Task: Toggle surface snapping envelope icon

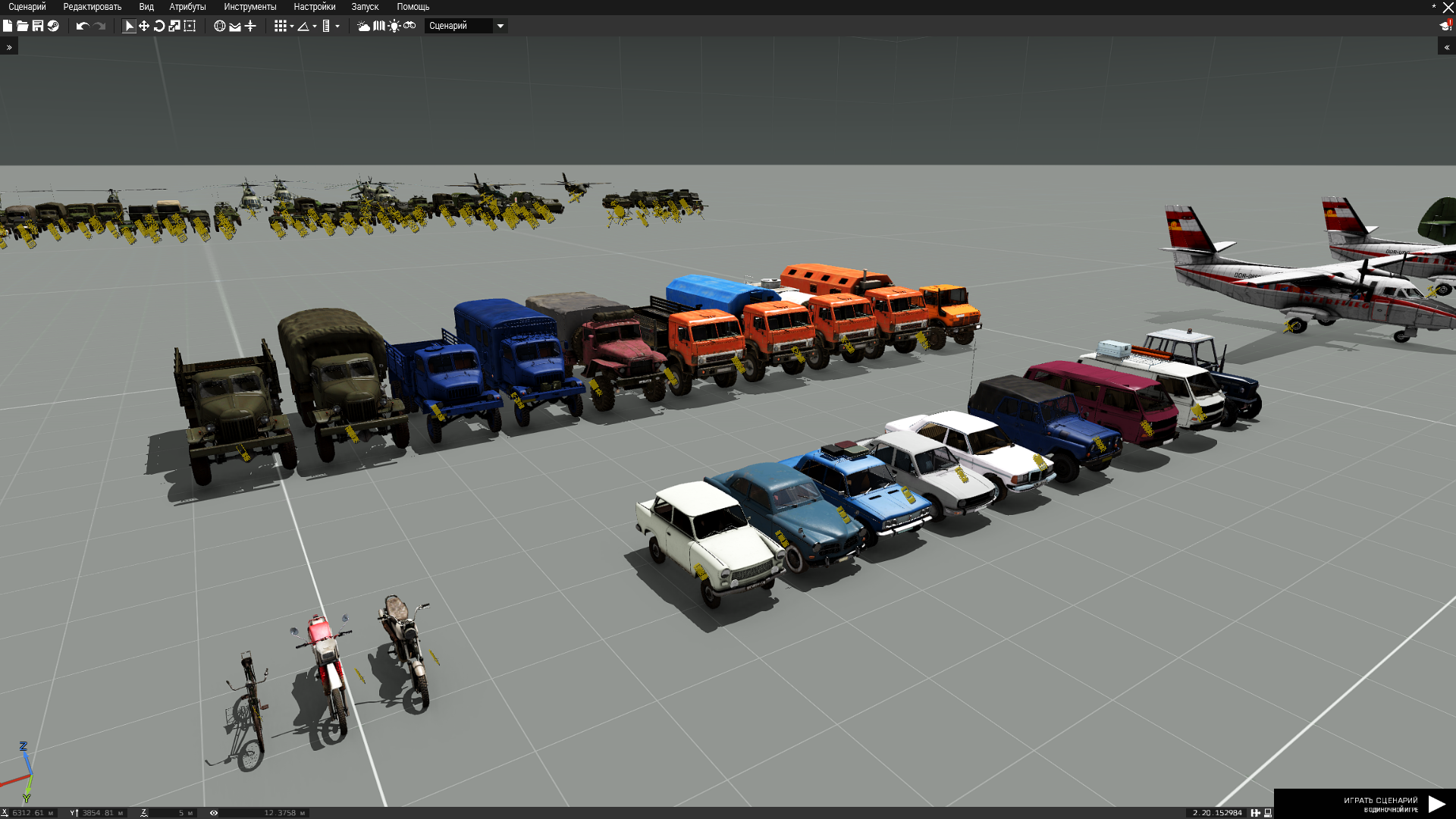Action: point(235,26)
